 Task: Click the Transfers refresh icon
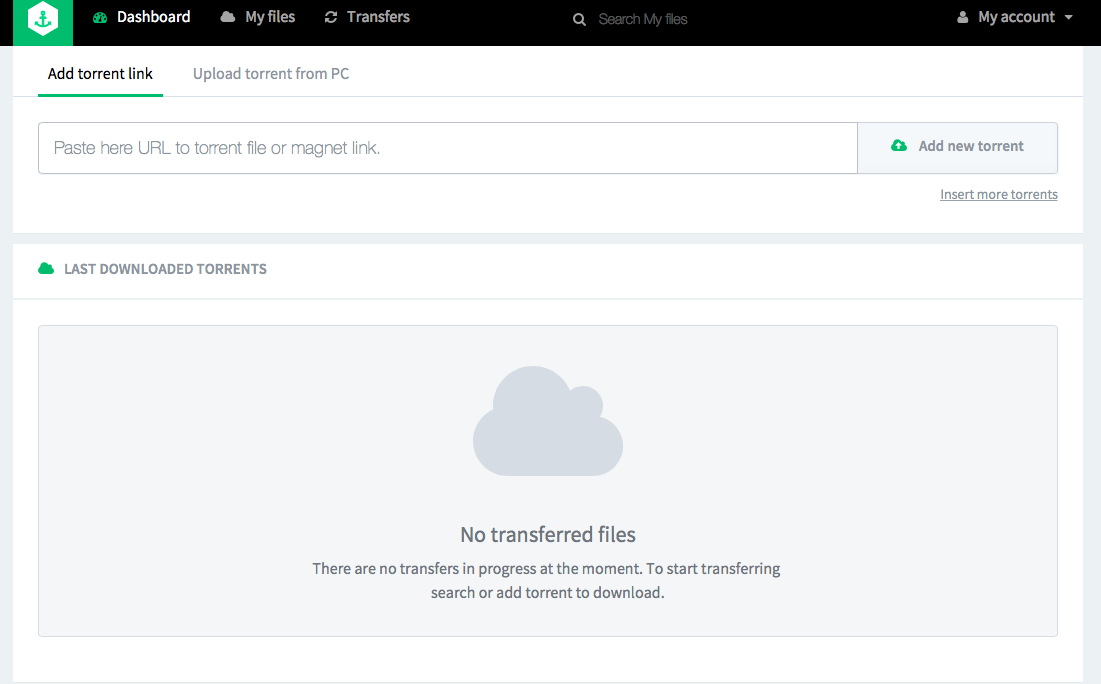click(331, 17)
